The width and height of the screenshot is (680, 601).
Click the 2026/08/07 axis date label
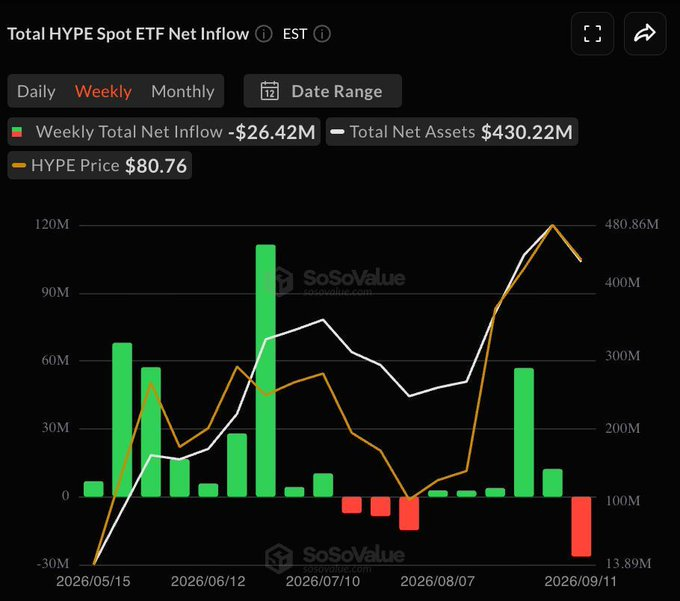(437, 581)
